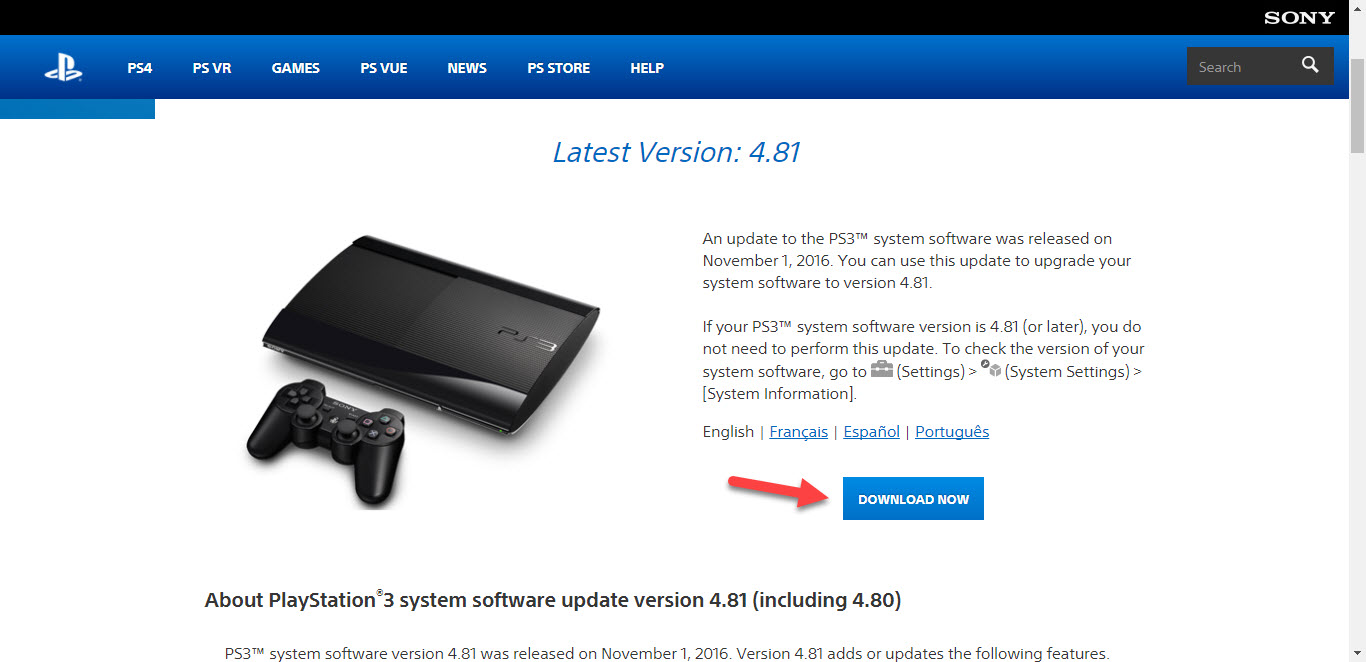Go to the PS STORE section
The height and width of the screenshot is (662, 1366).
point(559,68)
